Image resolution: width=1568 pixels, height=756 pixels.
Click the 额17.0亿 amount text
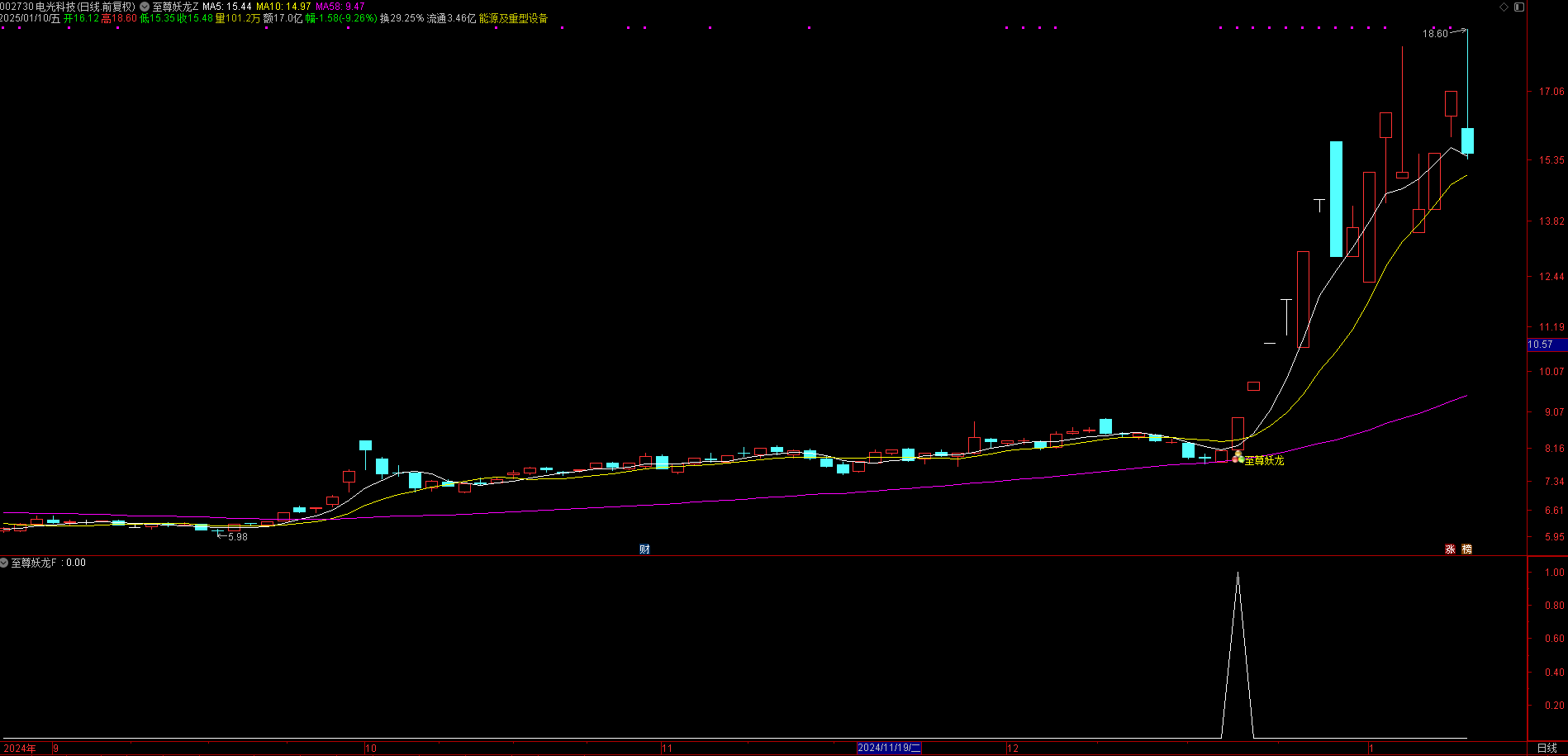pos(283,18)
